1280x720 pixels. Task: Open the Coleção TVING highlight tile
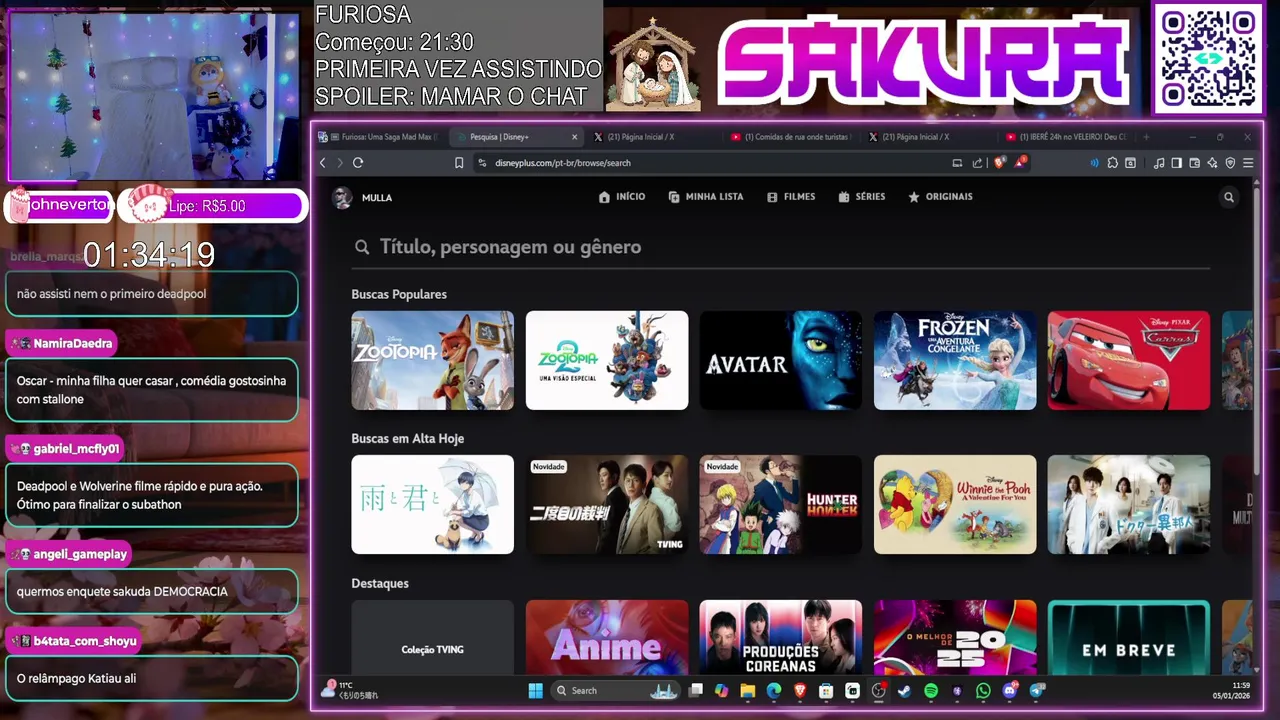coord(433,638)
